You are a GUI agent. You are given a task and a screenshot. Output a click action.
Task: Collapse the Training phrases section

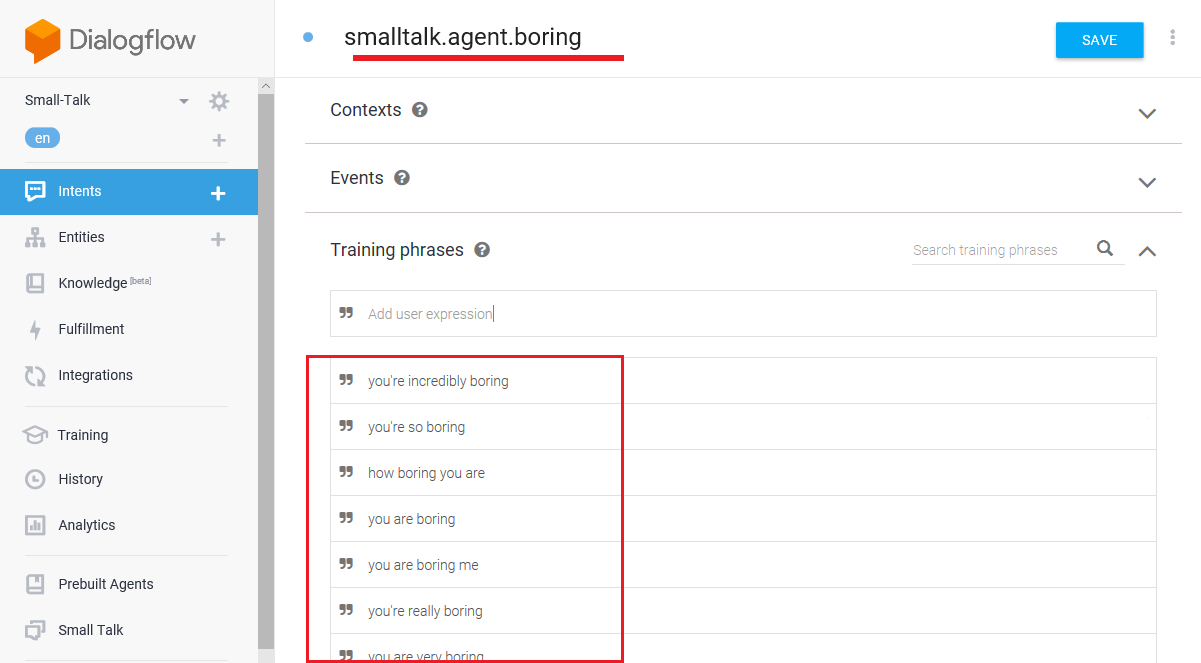(1147, 251)
